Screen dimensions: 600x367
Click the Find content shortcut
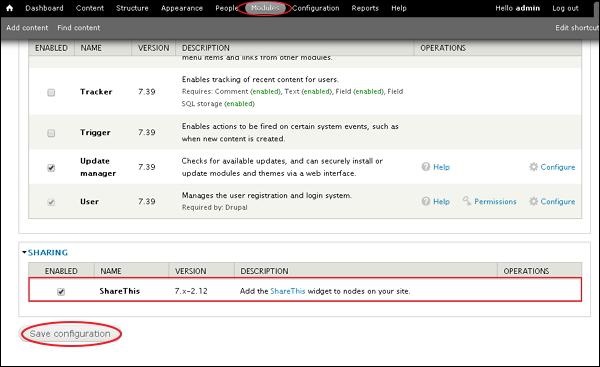78,28
